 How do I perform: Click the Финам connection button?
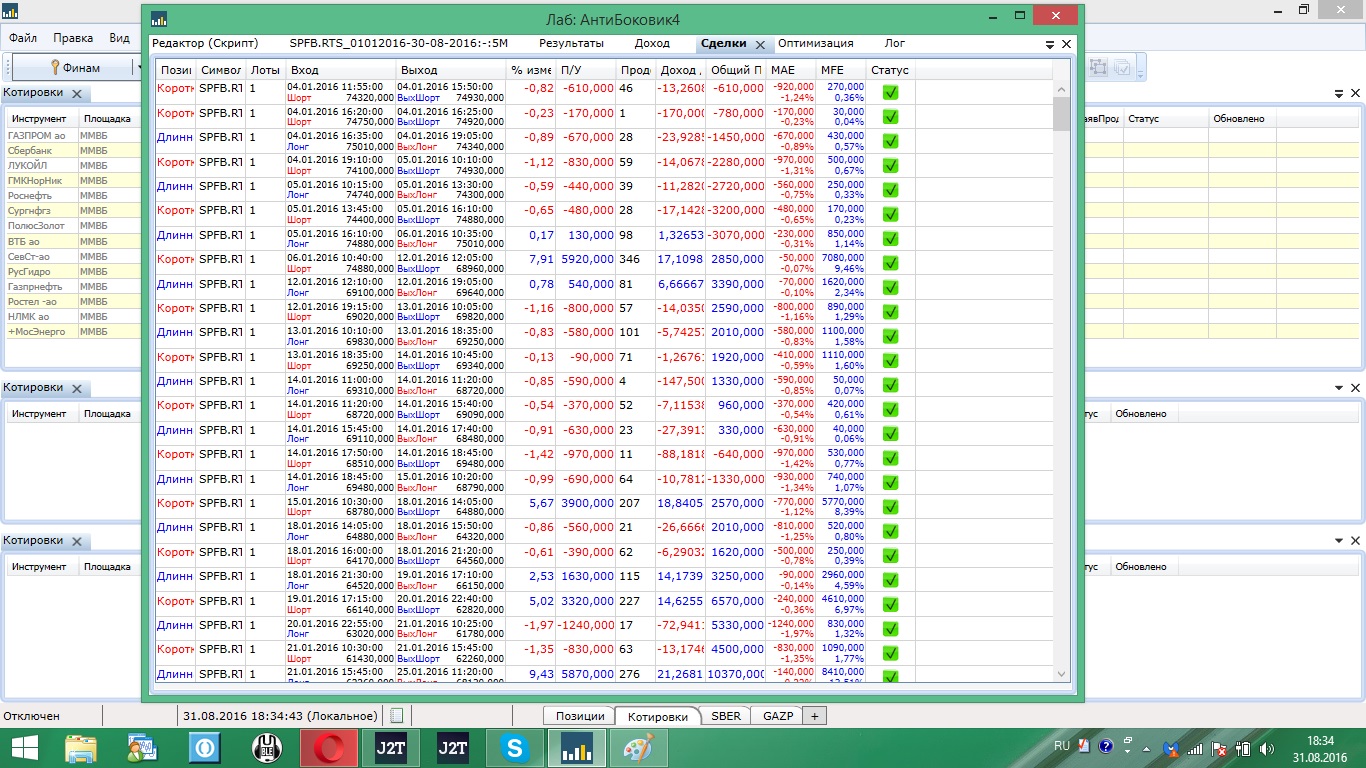point(75,68)
